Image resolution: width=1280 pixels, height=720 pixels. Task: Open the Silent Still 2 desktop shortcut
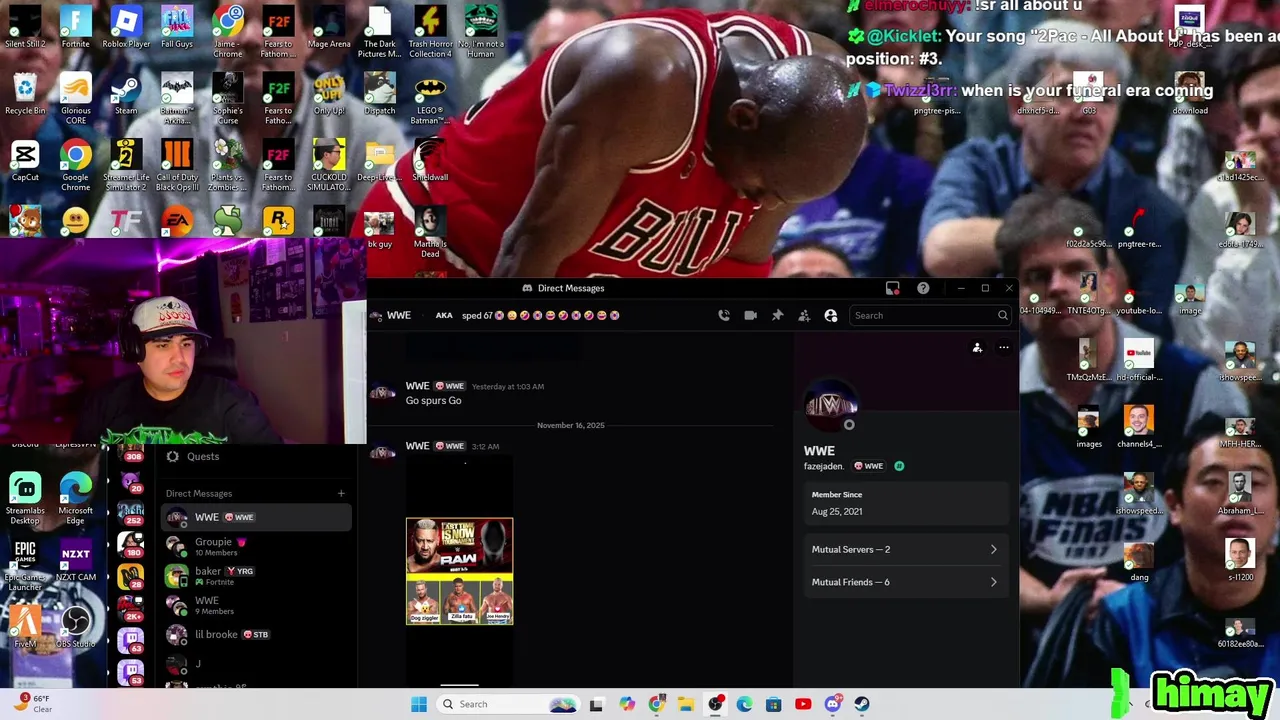click(25, 27)
